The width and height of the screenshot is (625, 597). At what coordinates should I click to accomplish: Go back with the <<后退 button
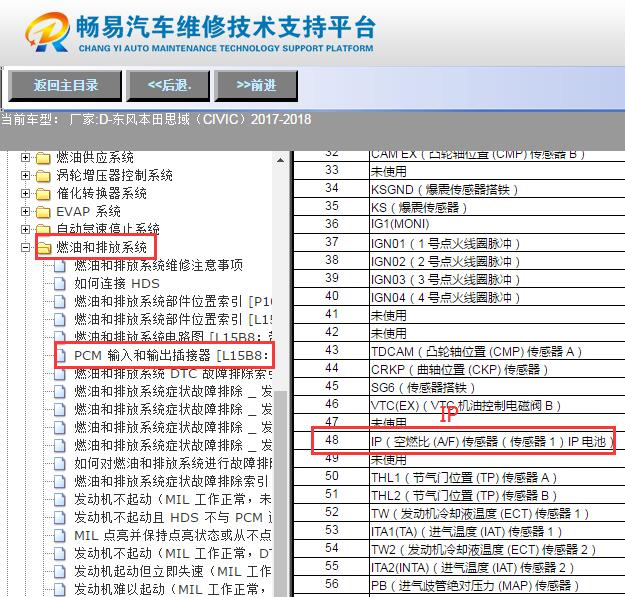pos(168,85)
